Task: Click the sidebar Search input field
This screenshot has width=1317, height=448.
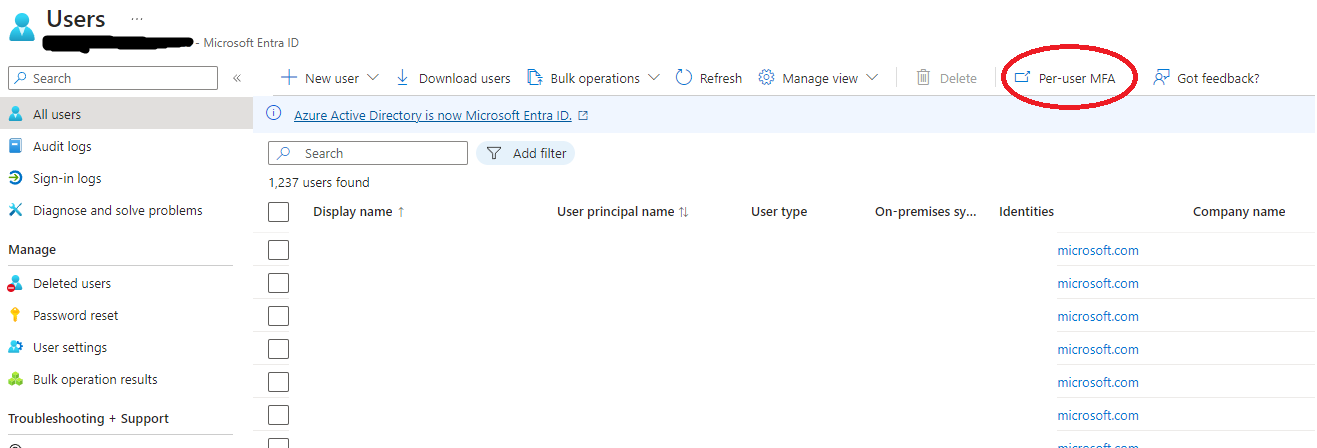Action: [113, 78]
